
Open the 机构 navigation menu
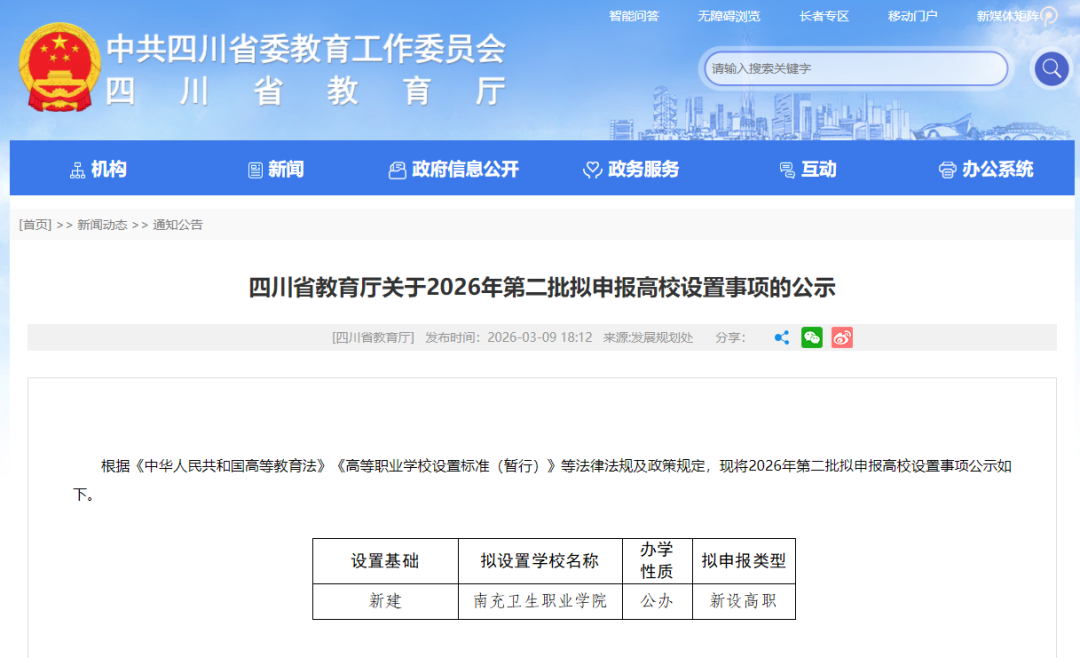point(99,170)
